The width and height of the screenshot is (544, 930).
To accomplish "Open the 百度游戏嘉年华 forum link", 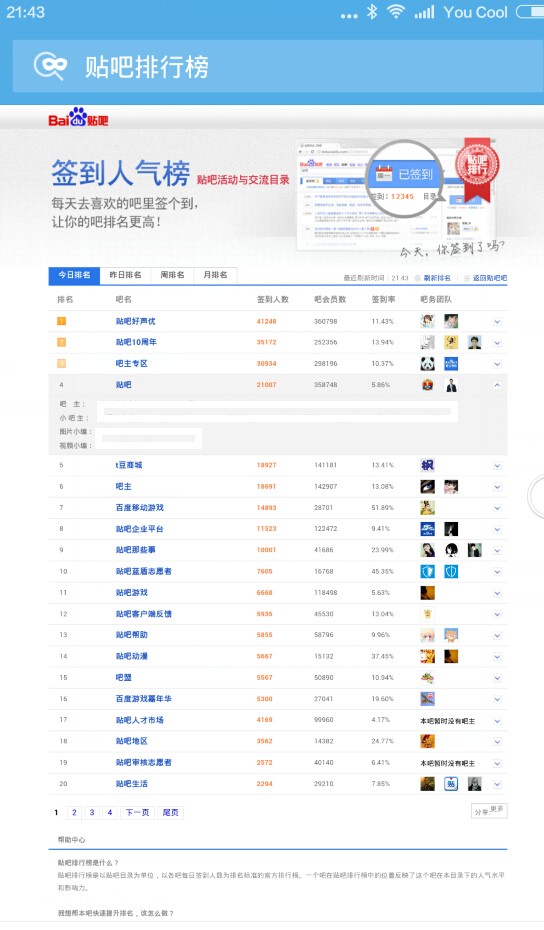I will click(x=144, y=699).
